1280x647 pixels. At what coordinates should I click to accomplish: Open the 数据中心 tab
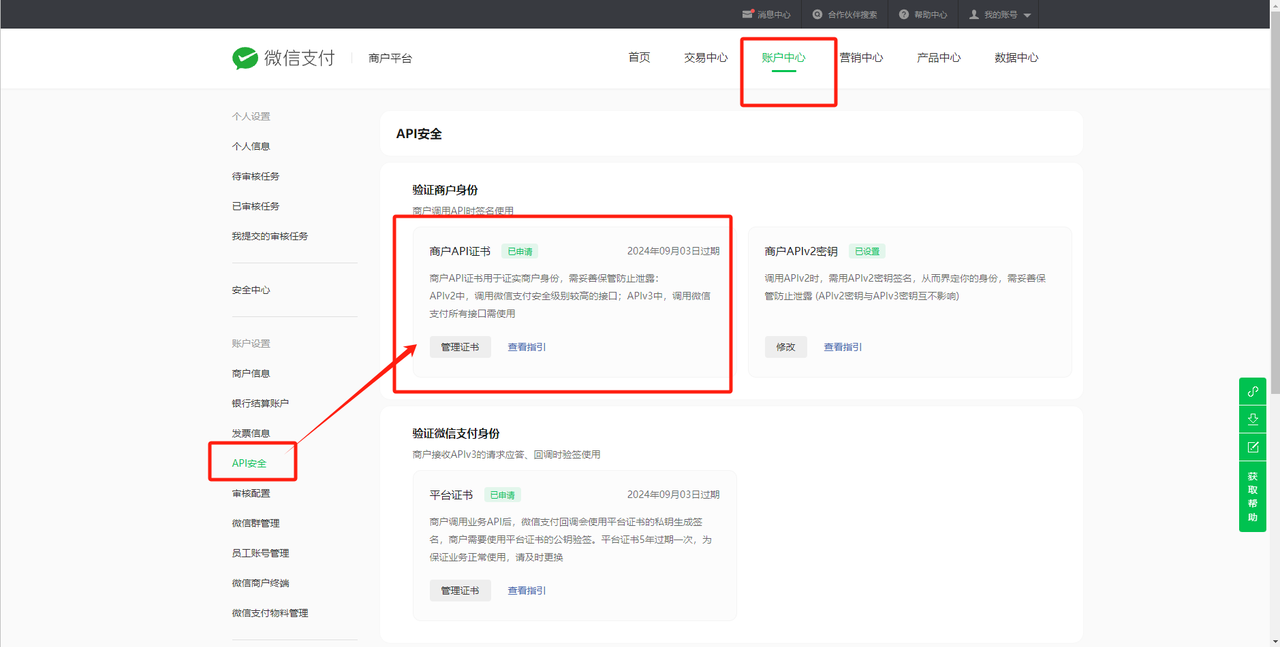click(1016, 57)
